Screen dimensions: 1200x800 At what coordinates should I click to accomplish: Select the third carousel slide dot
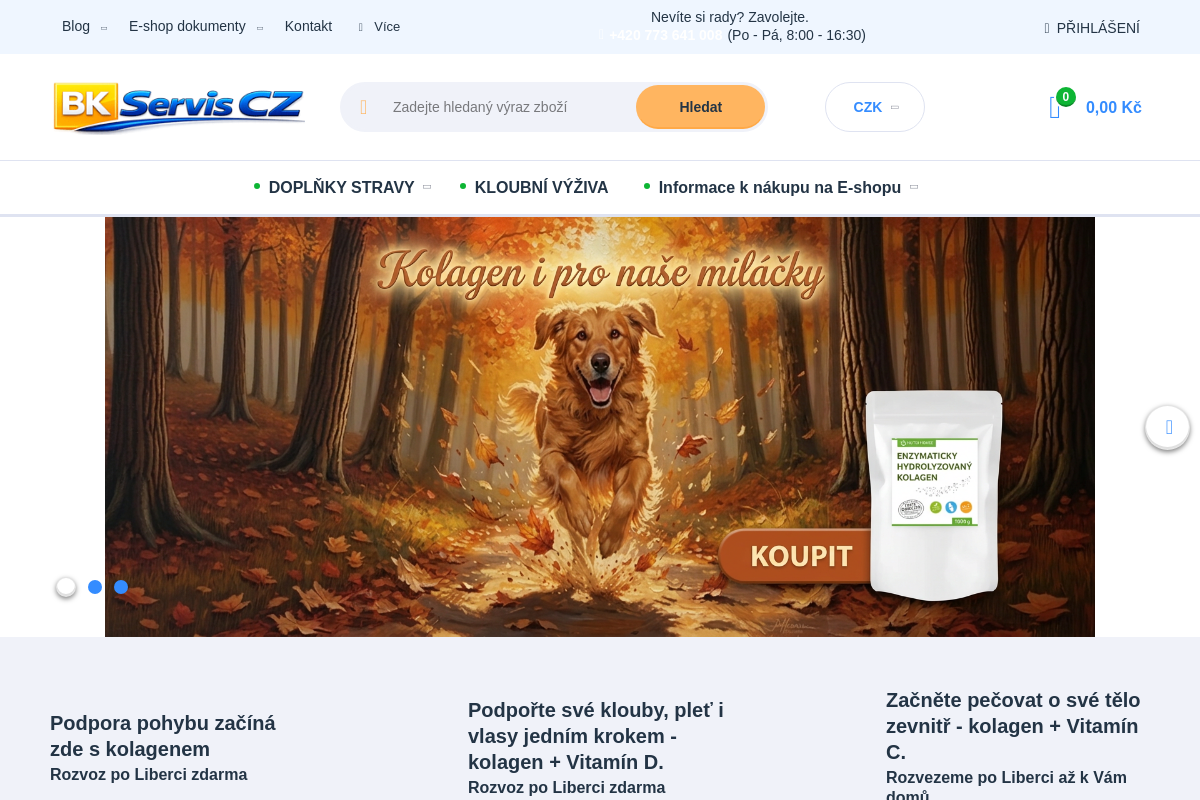point(121,587)
